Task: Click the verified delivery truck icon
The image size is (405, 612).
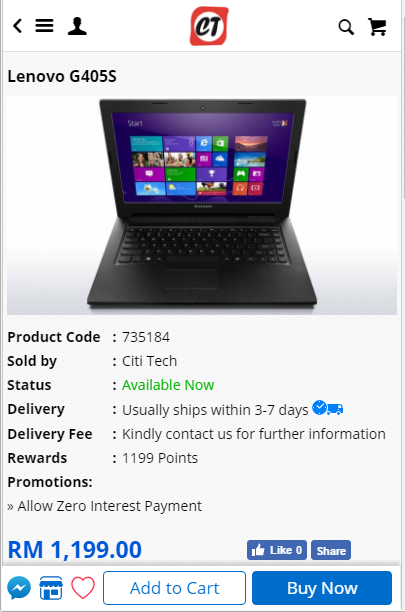Action: (327, 408)
